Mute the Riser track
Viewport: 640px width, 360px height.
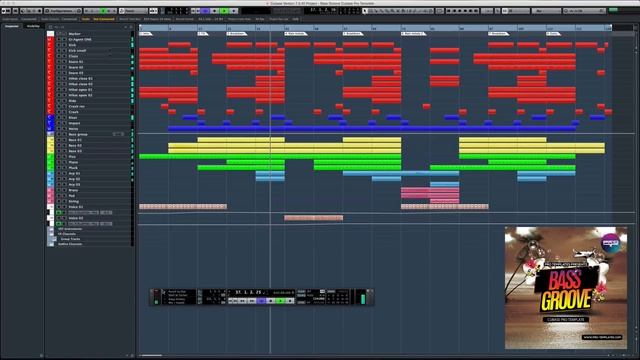pos(58,118)
